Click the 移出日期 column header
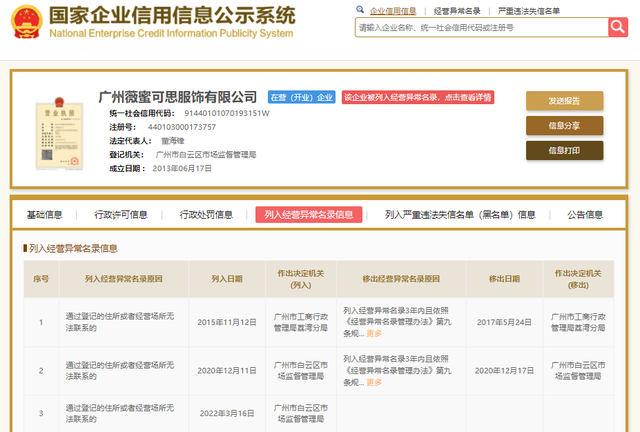This screenshot has height=432, width=640. [x=504, y=279]
